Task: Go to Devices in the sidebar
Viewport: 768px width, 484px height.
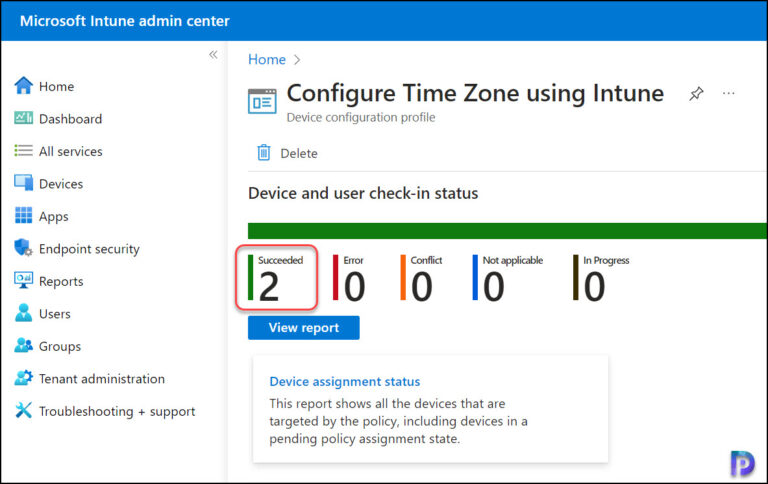Action: click(61, 184)
